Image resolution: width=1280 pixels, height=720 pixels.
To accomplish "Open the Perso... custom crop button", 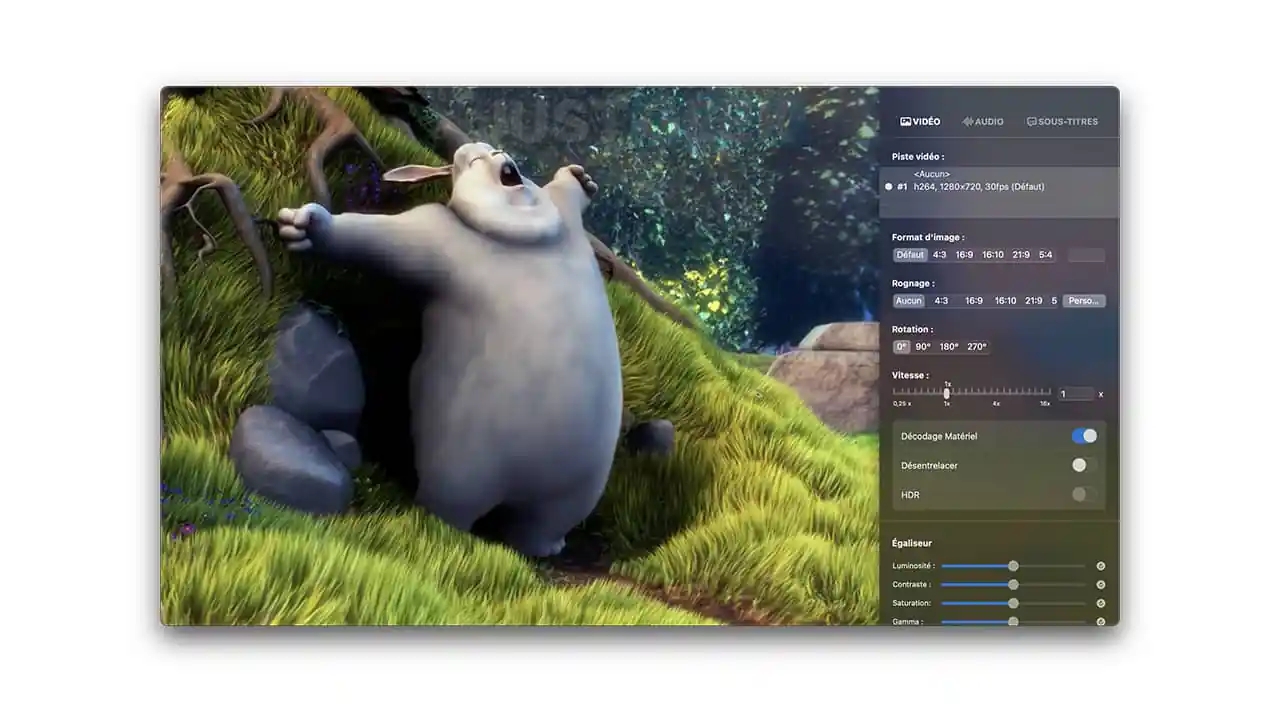I will (x=1084, y=301).
